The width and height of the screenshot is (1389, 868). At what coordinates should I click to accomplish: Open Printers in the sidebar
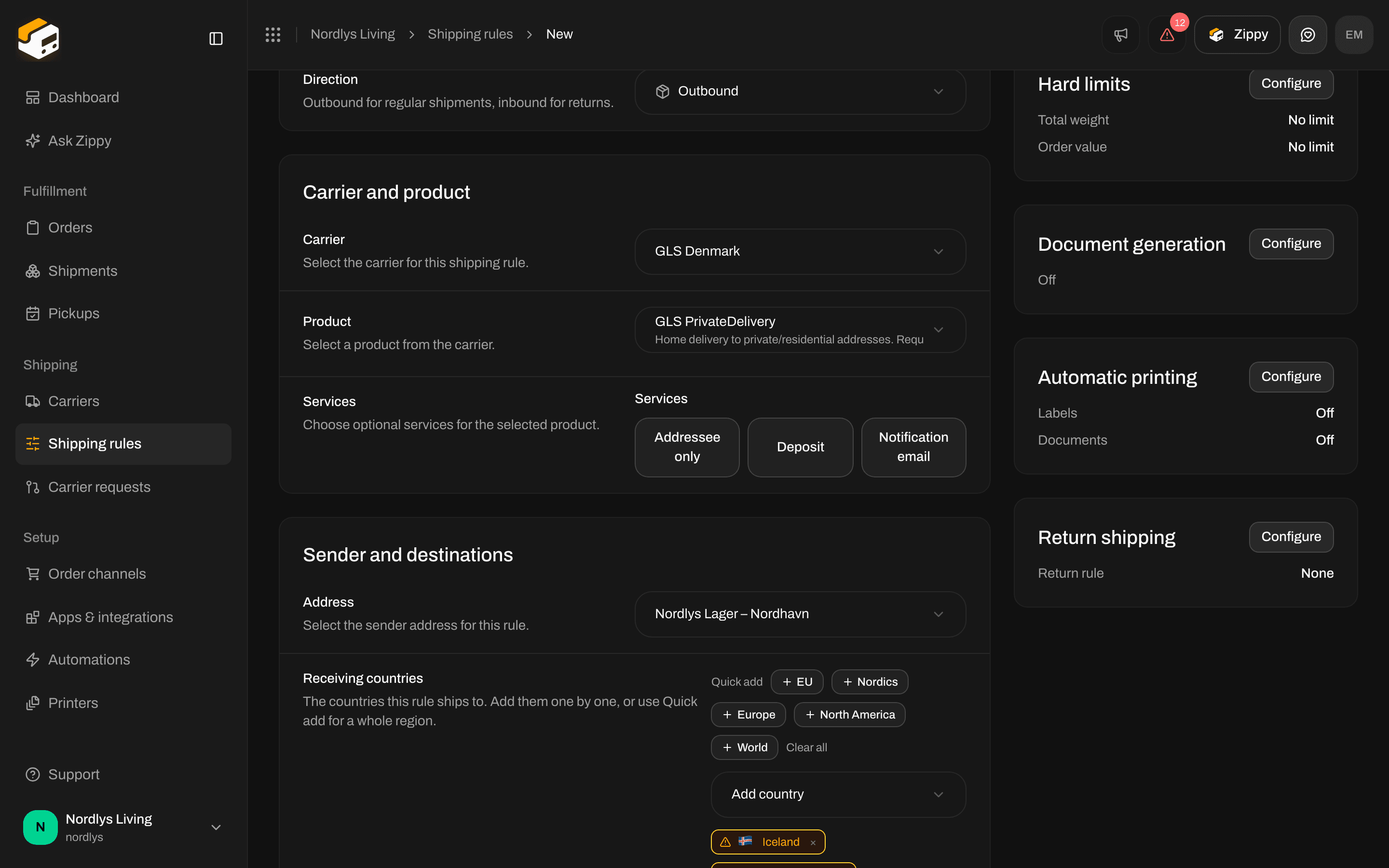tap(123, 703)
